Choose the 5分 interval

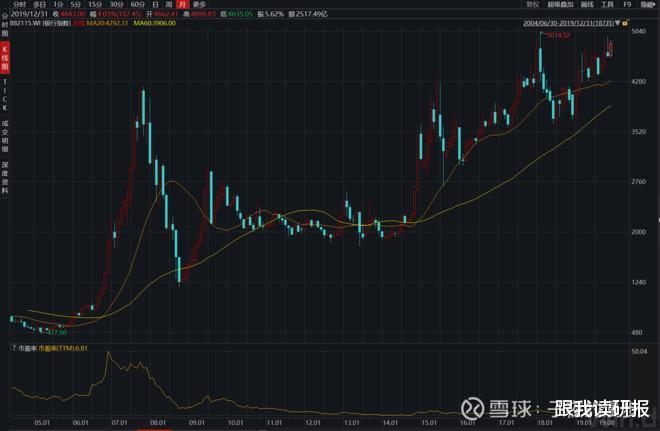[76, 5]
